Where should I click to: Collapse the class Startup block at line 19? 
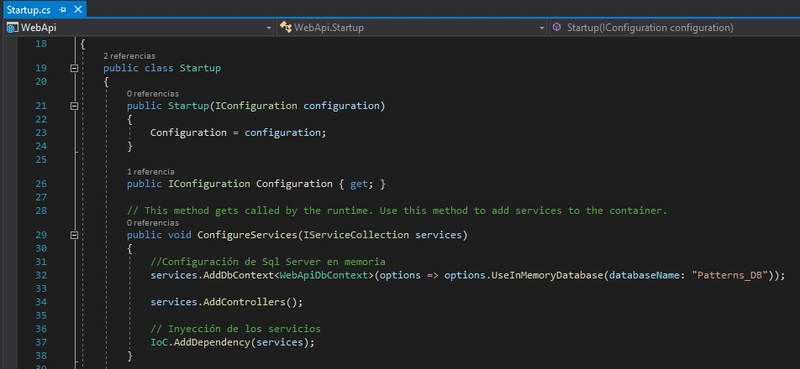click(74, 68)
